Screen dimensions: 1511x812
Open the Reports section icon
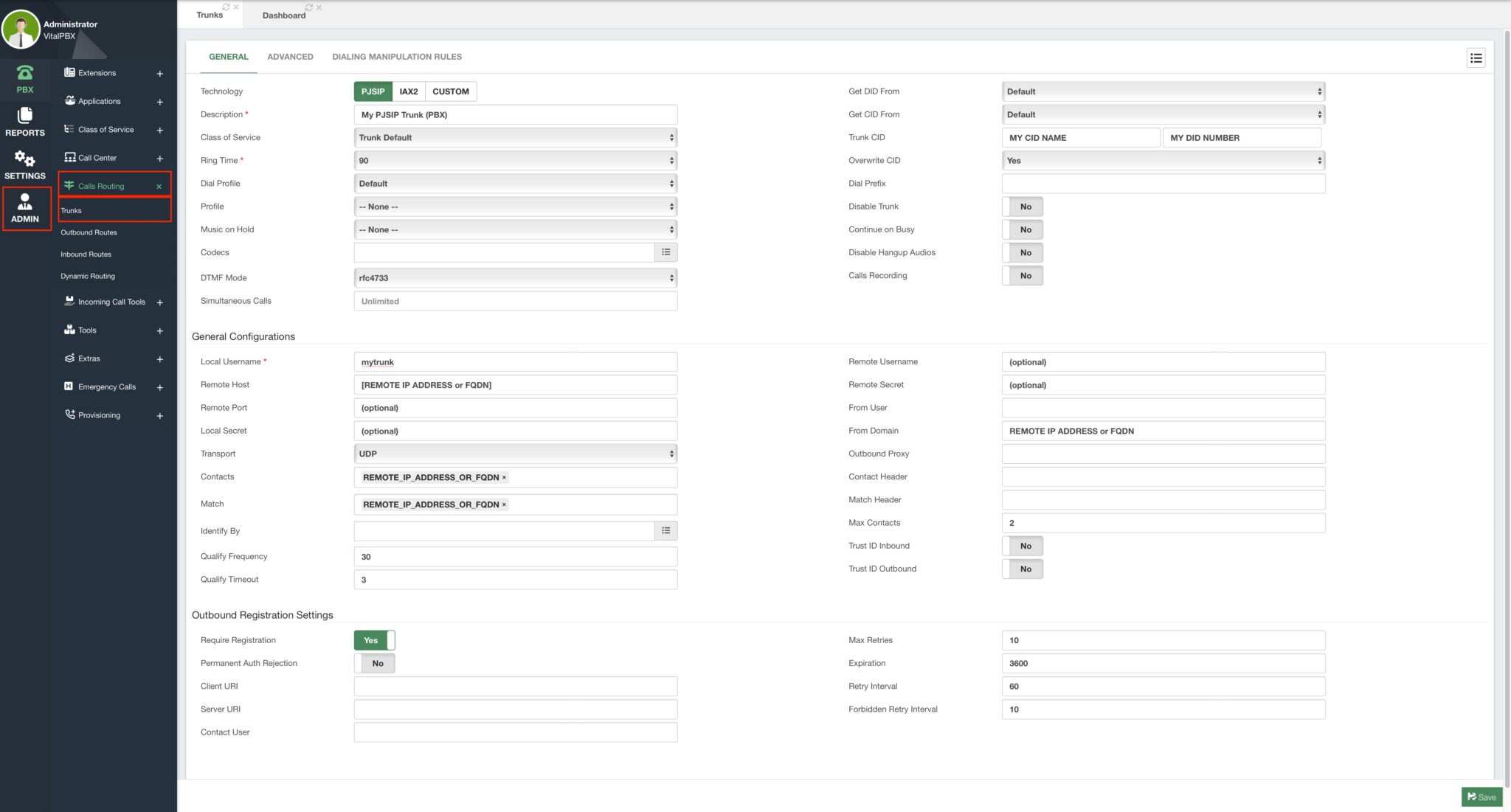click(25, 115)
